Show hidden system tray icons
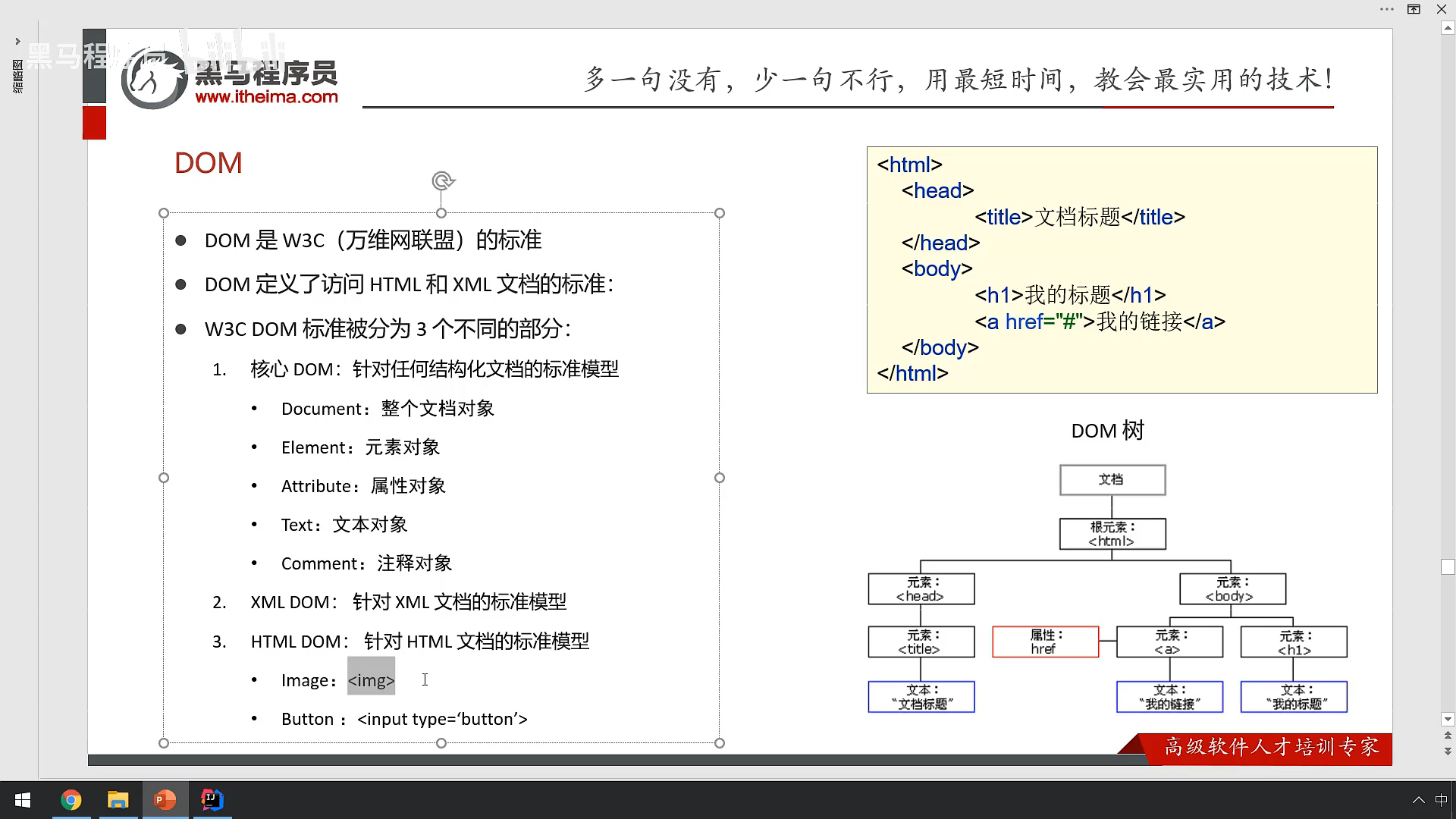Screen dimensions: 1456x819 pos(1418,800)
